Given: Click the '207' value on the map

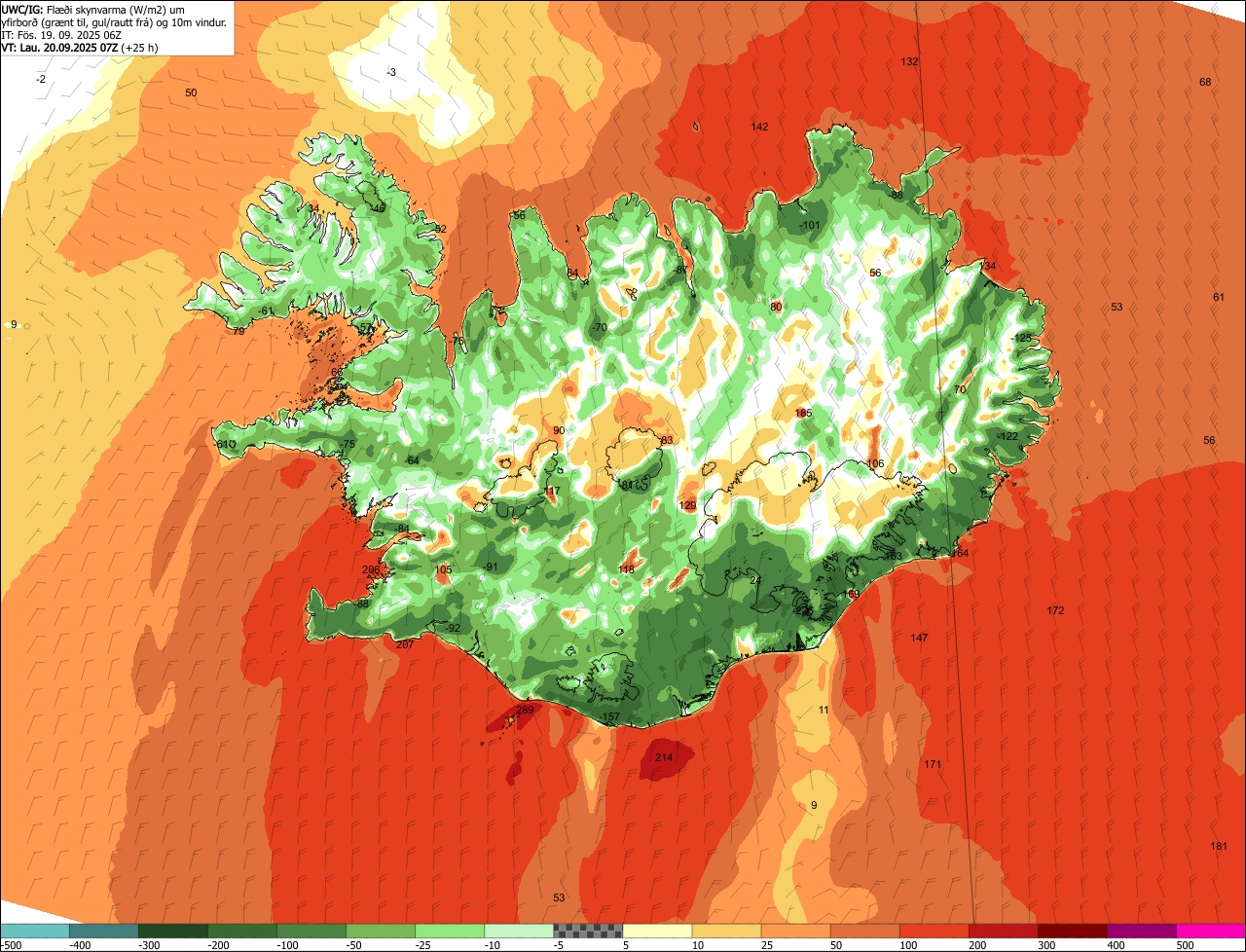Looking at the screenshot, I should tap(405, 644).
